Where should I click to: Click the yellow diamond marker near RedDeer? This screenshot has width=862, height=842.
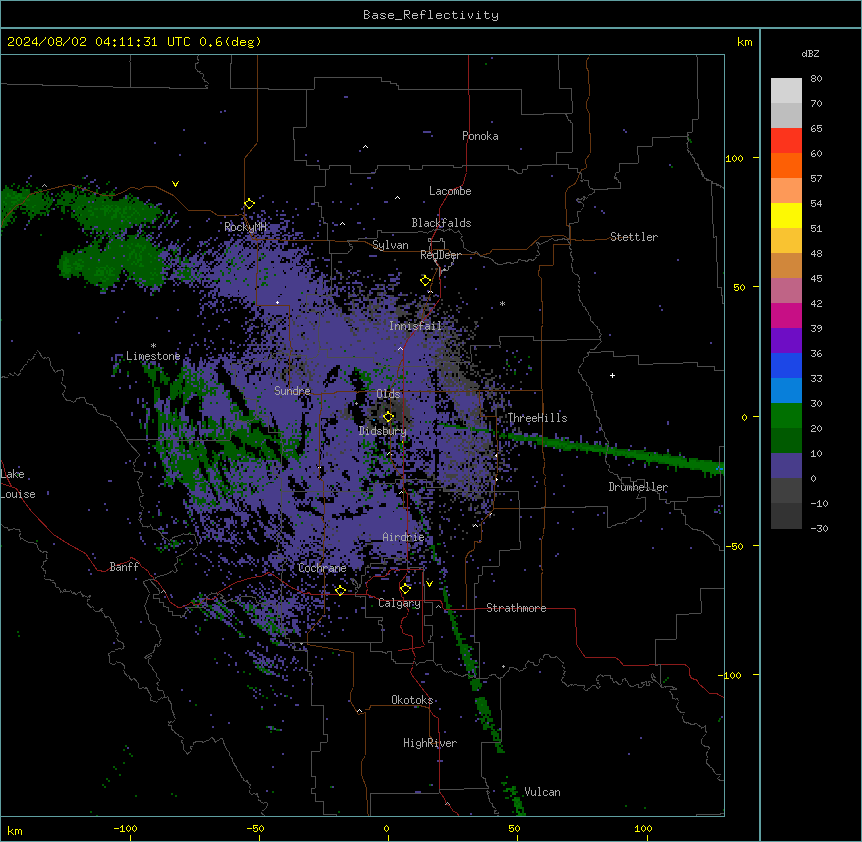point(425,281)
